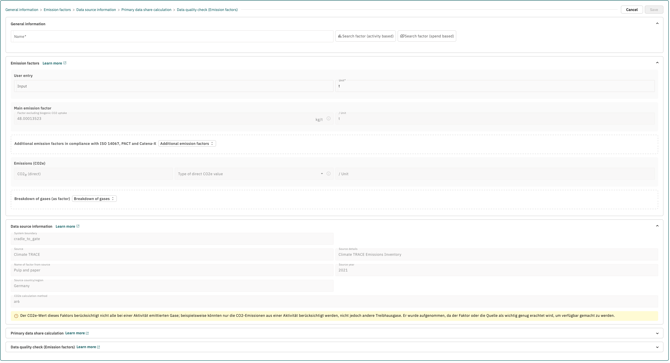The height and width of the screenshot is (363, 670).
Task: Click the Name input field
Action: (x=172, y=36)
